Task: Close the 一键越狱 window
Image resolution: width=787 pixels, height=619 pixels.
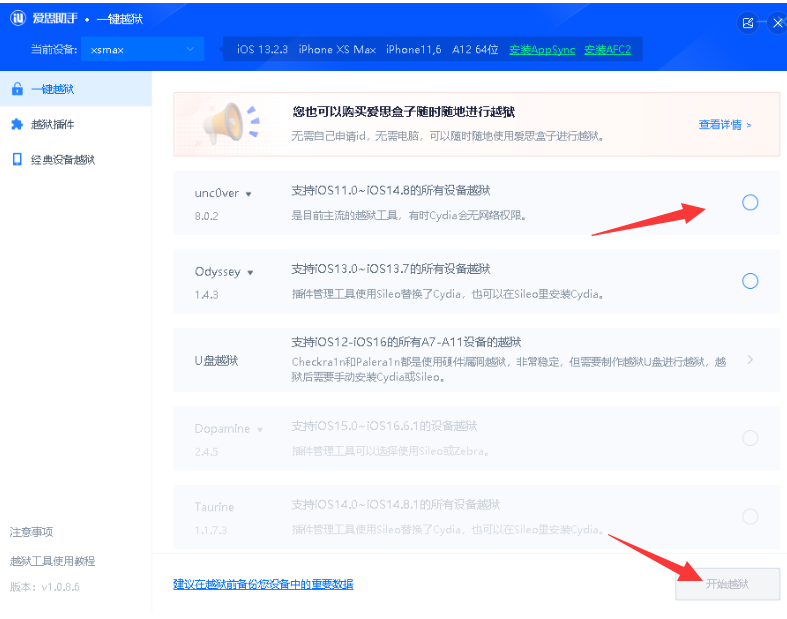Action: 777,23
